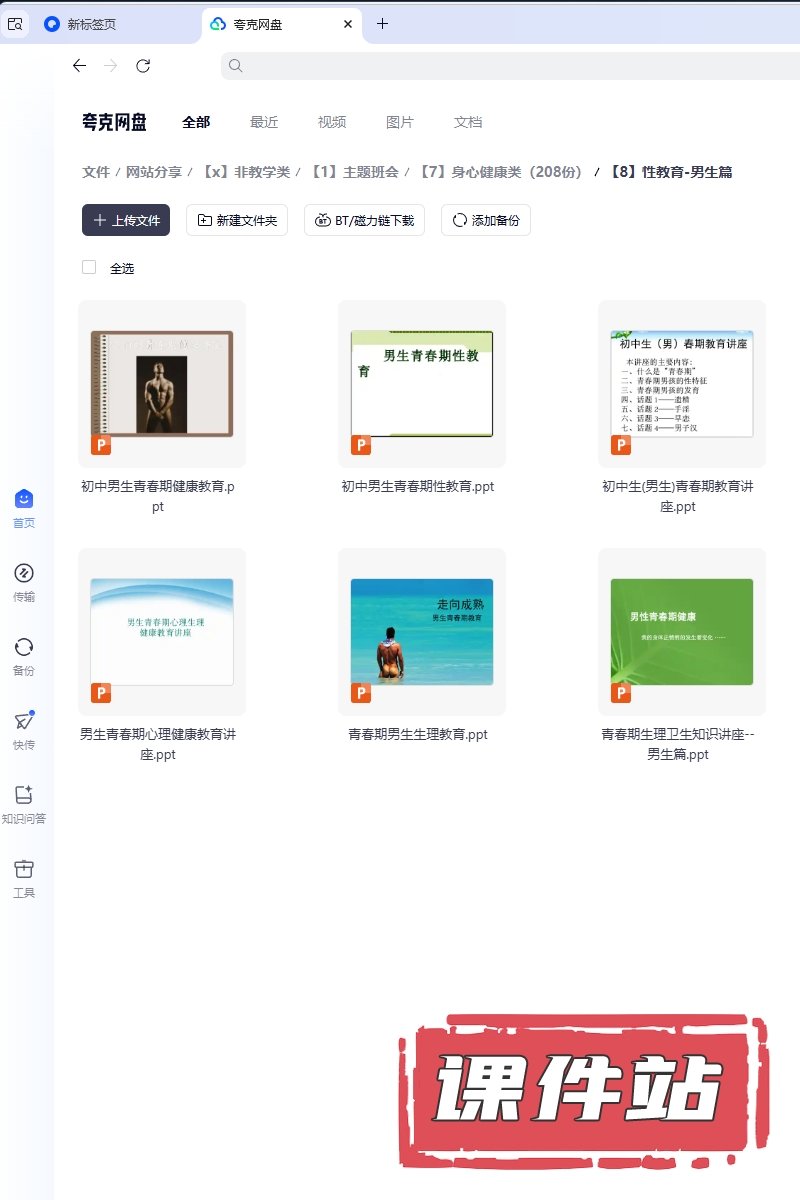
Task: Open 初中男生青春期性教育.ppt file thumbnail
Action: point(421,384)
